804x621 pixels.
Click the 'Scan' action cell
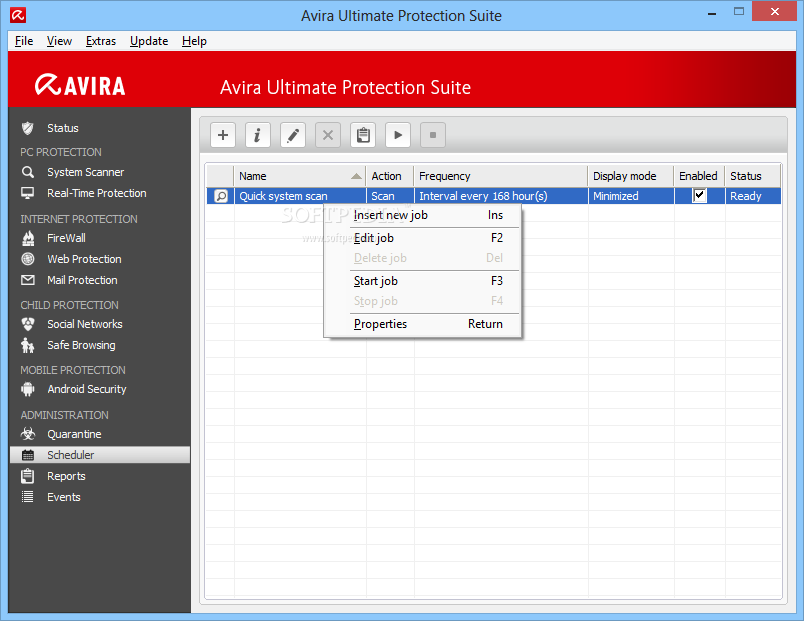(x=390, y=196)
